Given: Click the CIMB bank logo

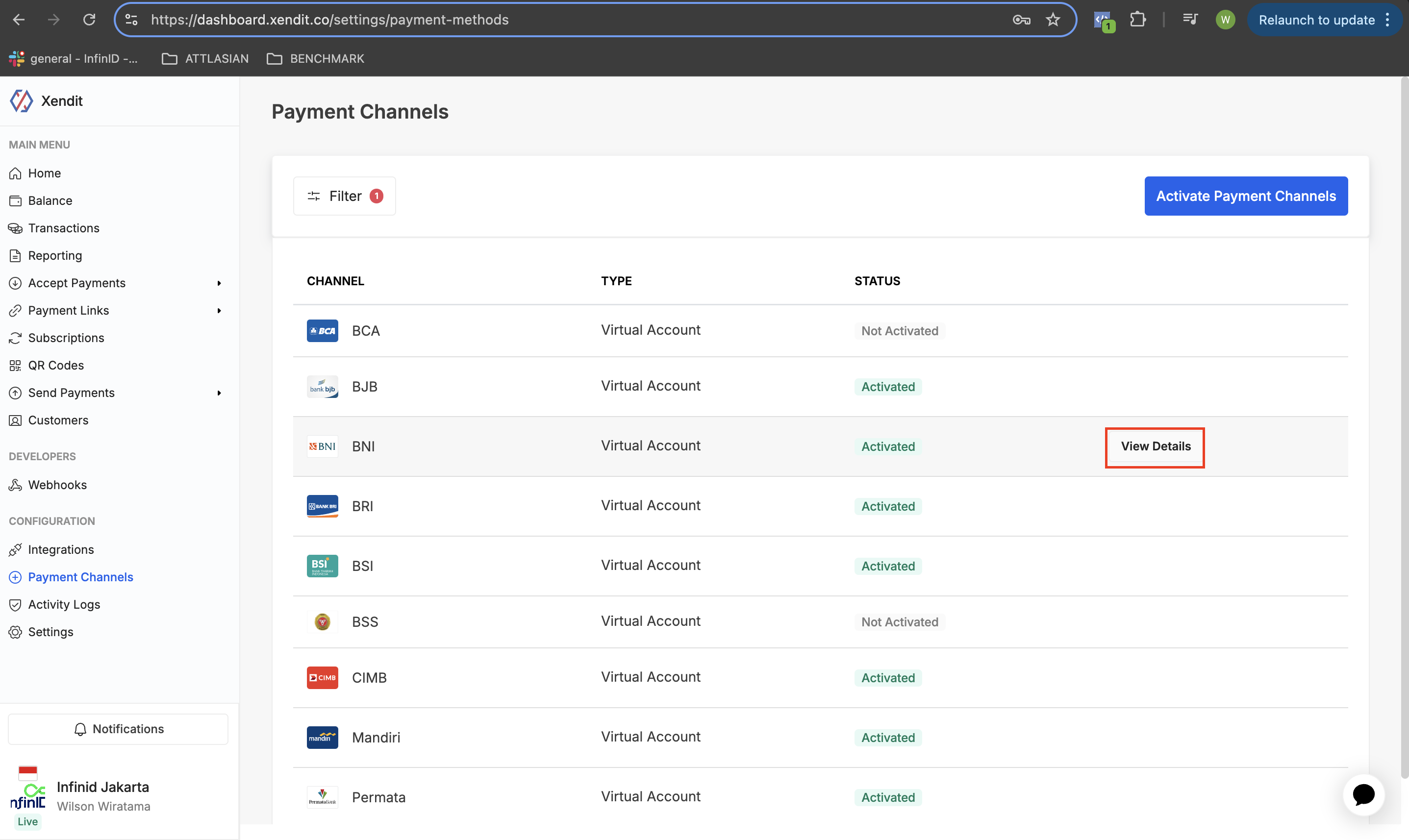Looking at the screenshot, I should coord(322,678).
